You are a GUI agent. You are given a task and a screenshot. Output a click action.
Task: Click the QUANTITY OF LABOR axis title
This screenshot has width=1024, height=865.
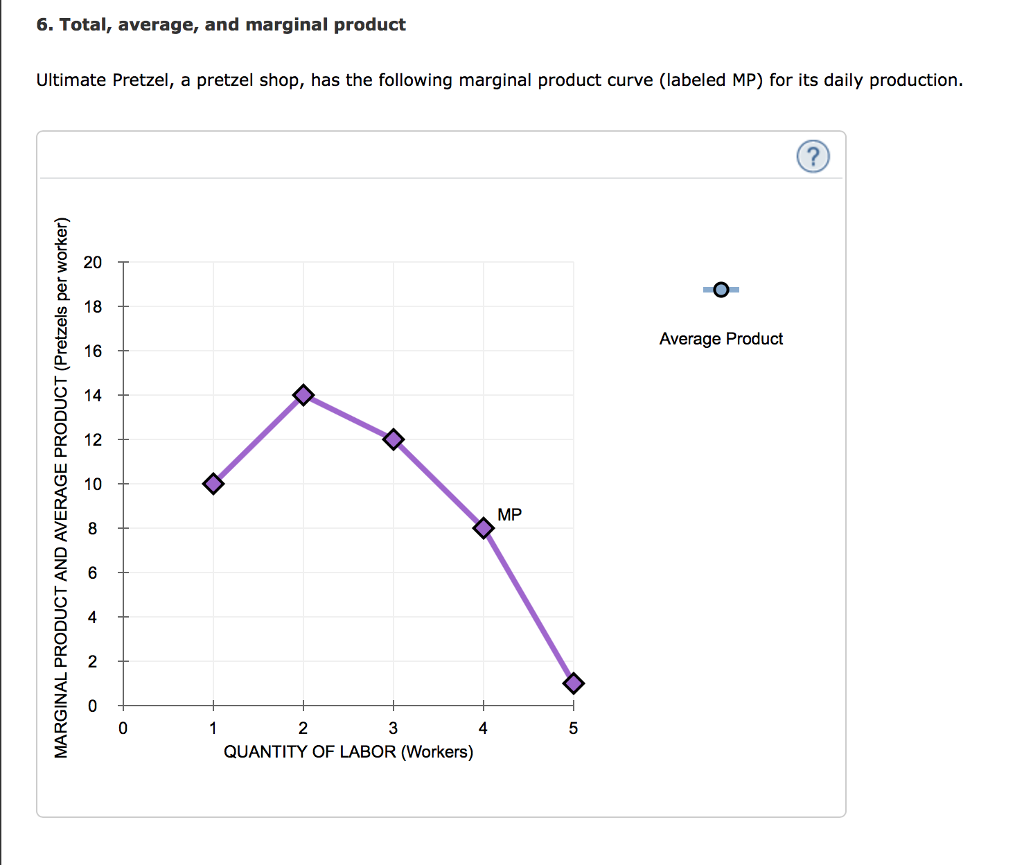347,752
